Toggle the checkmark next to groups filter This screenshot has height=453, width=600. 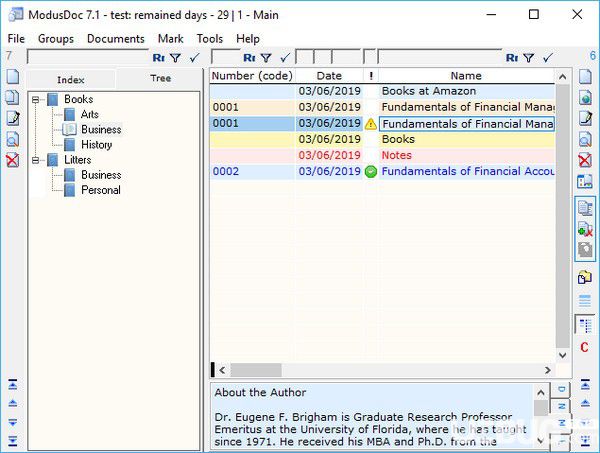tap(194, 58)
